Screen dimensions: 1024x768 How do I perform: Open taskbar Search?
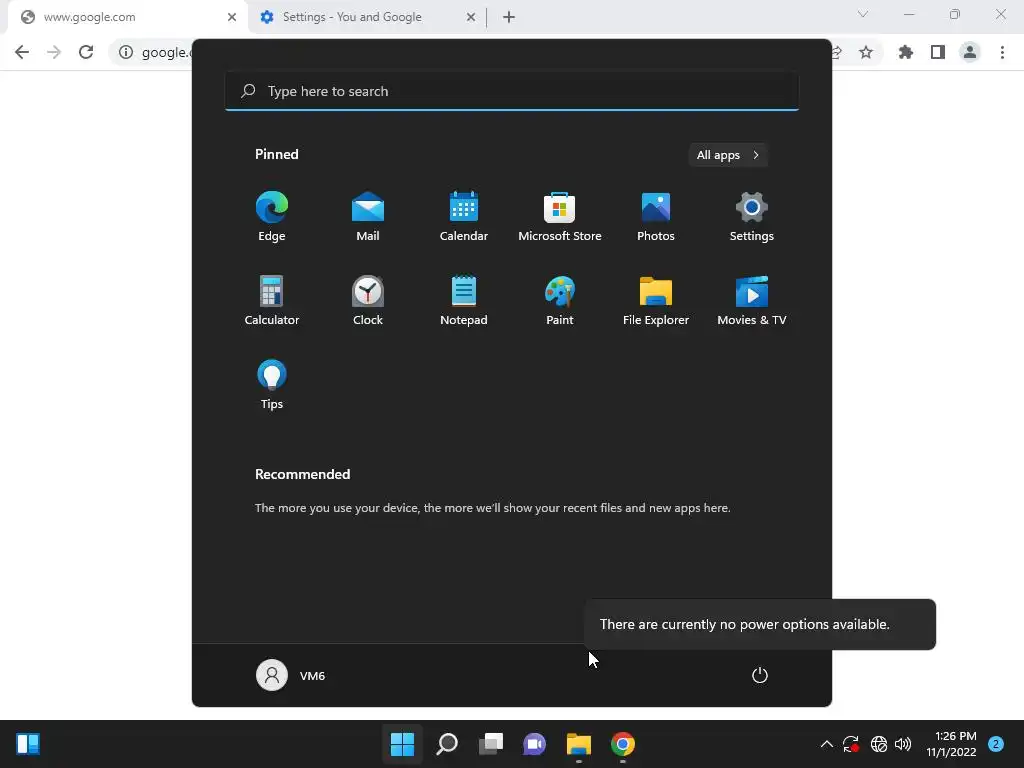click(447, 744)
